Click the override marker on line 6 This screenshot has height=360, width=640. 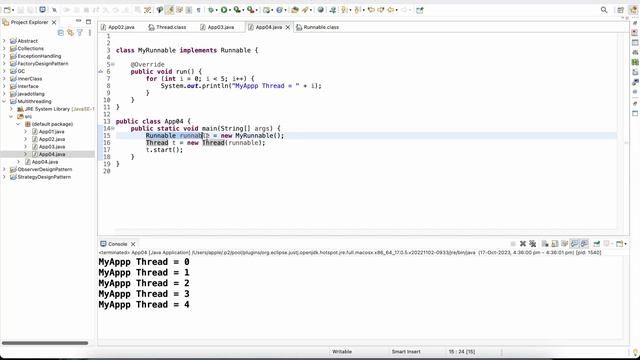pyautogui.click(x=101, y=71)
